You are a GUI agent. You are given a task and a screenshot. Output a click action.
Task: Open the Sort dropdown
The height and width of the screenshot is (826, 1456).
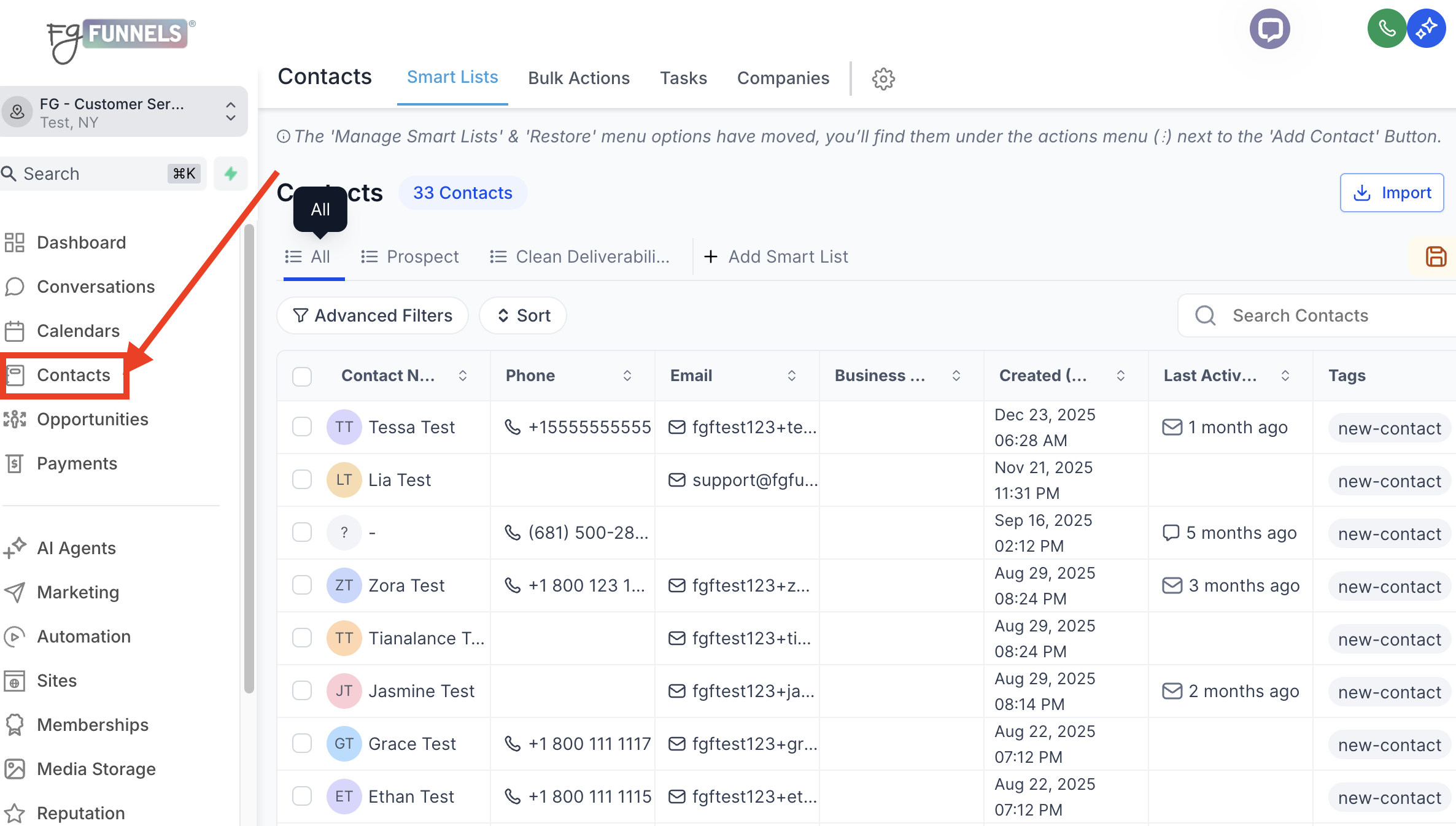523,315
